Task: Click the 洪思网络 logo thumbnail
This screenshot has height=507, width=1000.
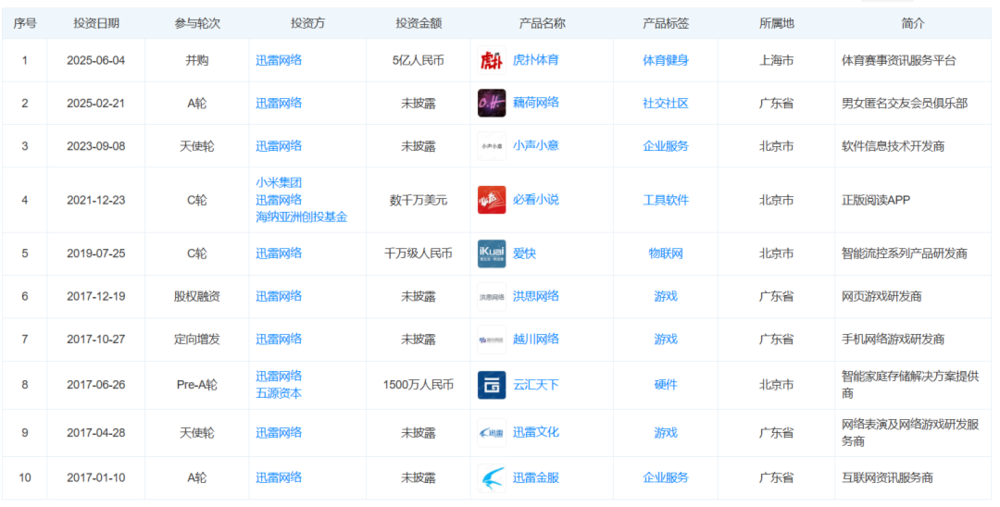Action: 491,296
